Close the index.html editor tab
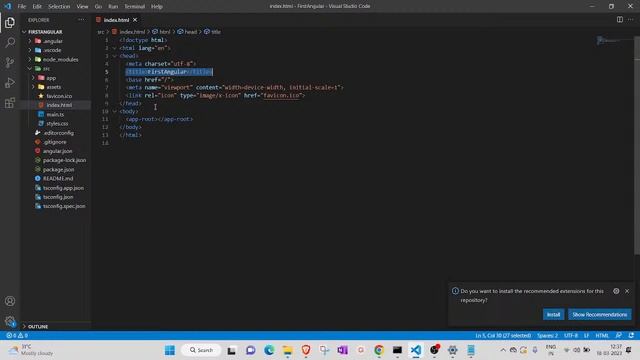 [135, 20]
